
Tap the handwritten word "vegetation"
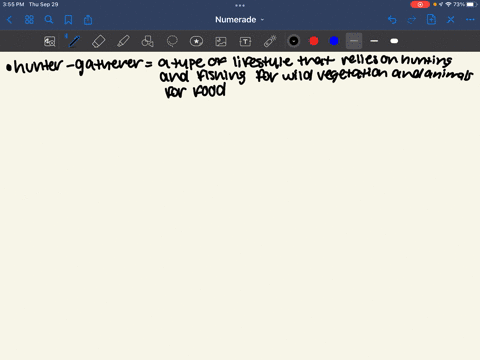(352, 75)
